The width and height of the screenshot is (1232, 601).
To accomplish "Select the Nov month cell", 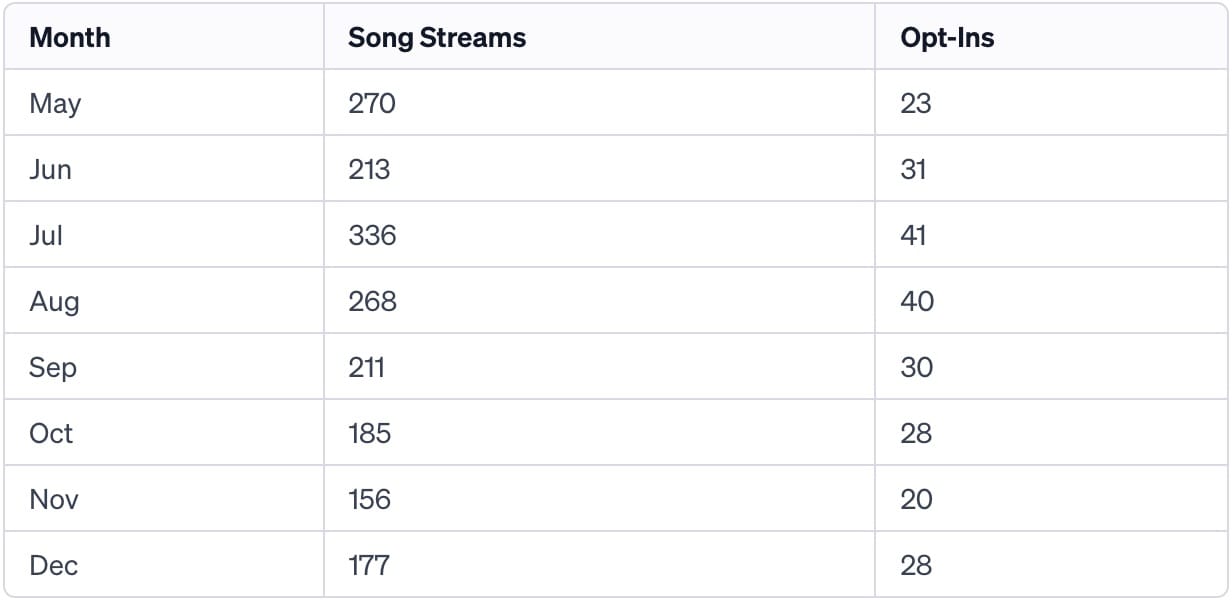I will [54, 499].
